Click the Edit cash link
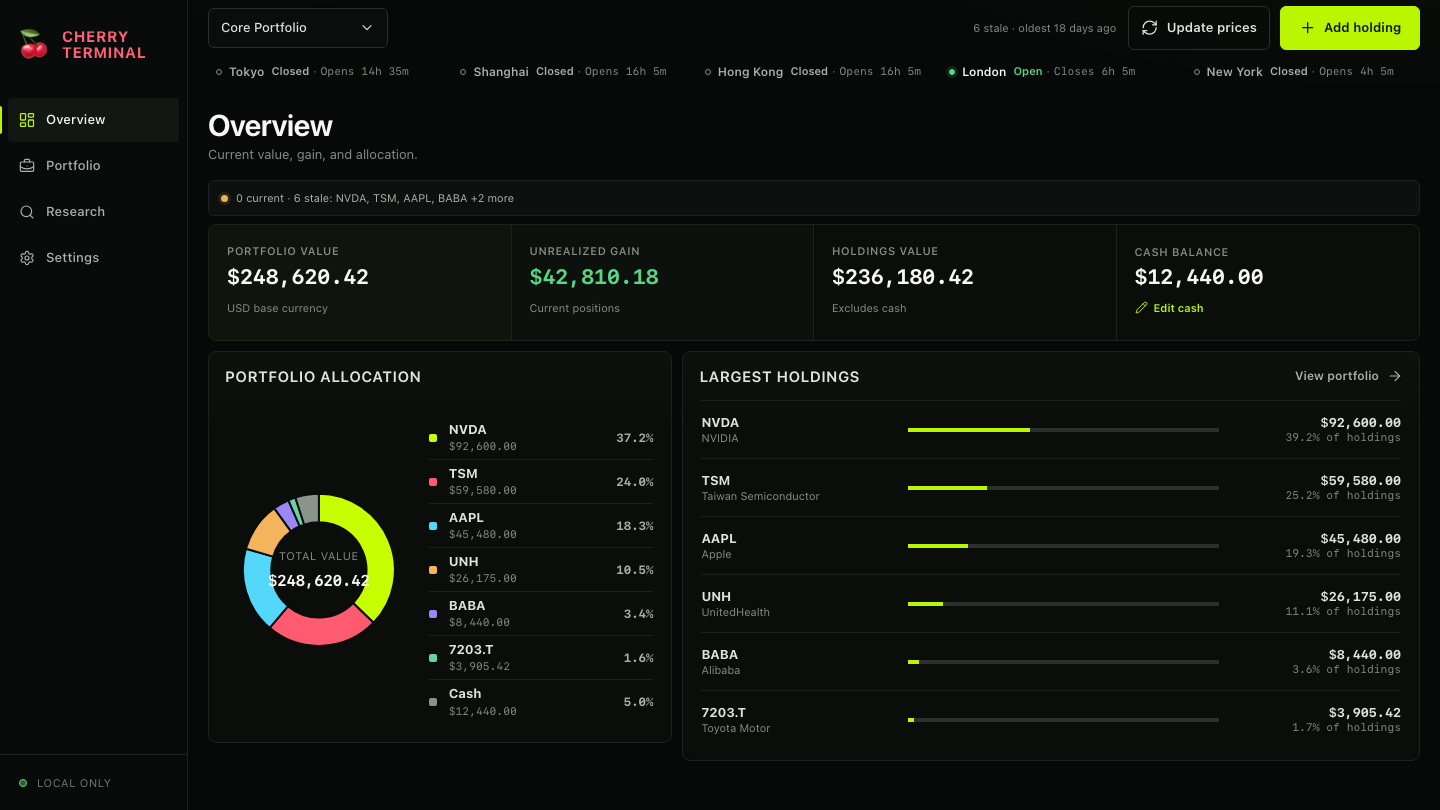Image resolution: width=1440 pixels, height=810 pixels. [1169, 308]
